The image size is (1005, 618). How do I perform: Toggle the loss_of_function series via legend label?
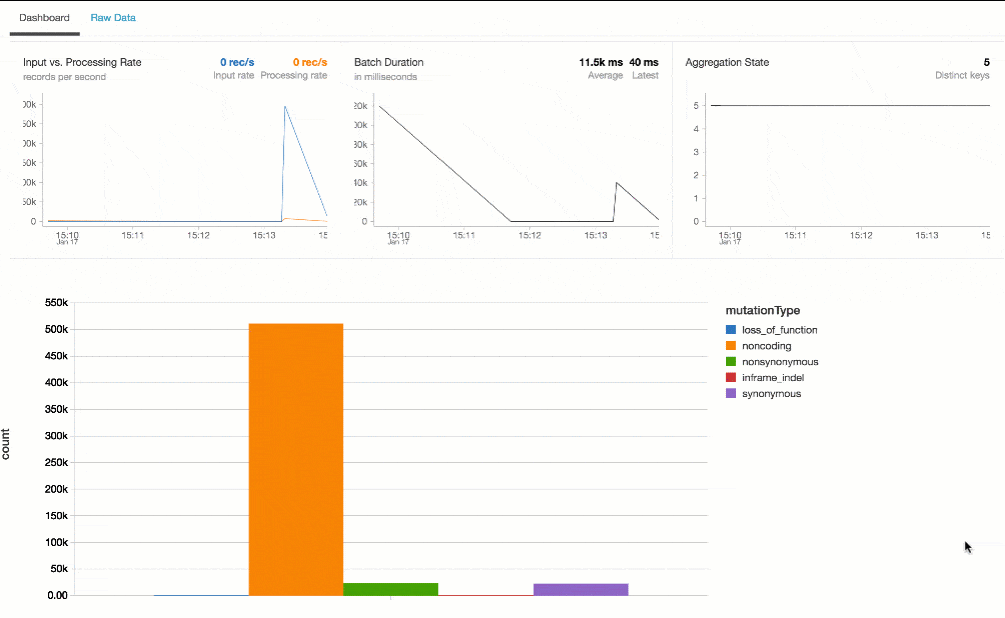779,330
